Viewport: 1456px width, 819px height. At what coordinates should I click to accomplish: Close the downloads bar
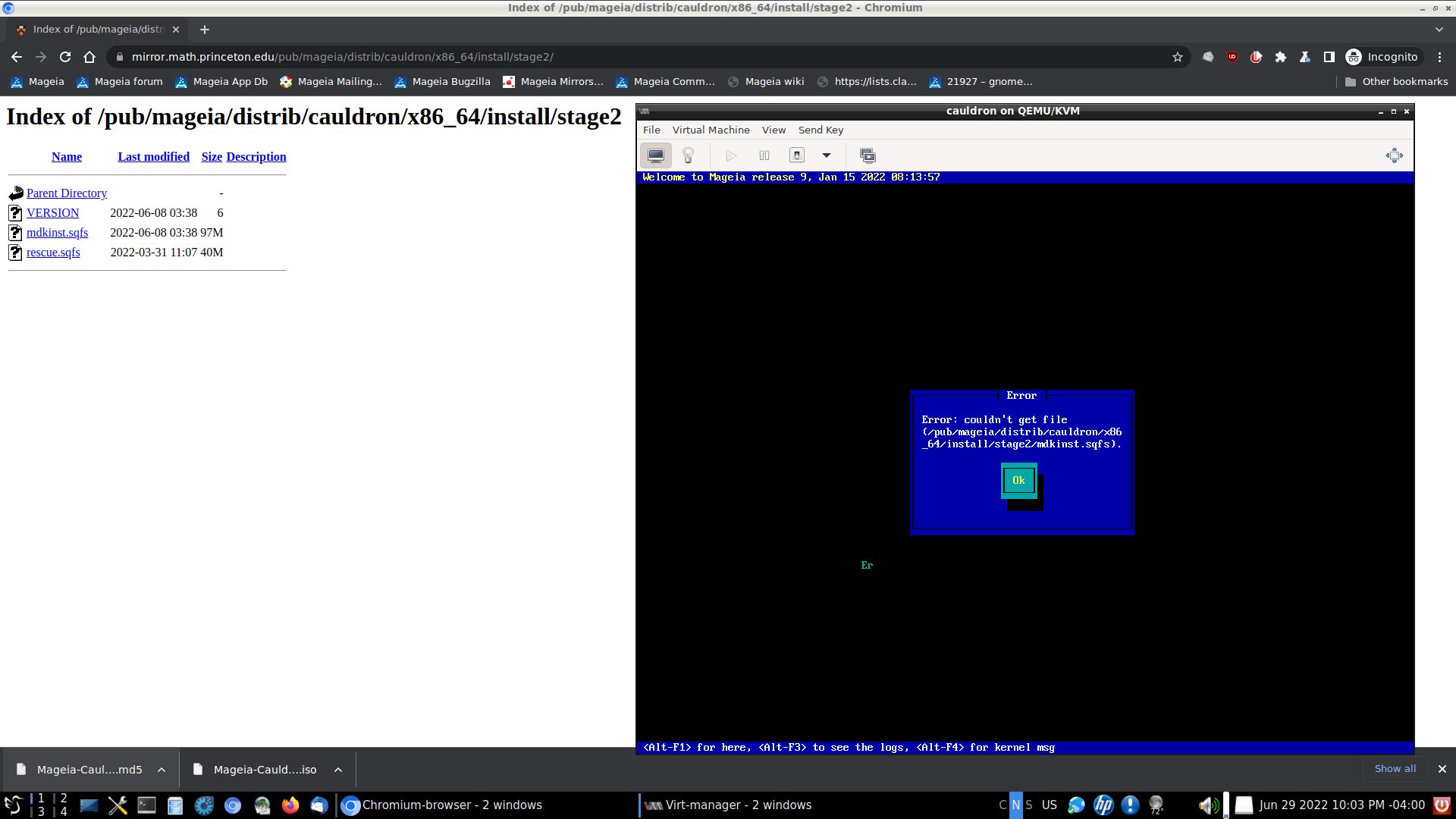[1442, 769]
